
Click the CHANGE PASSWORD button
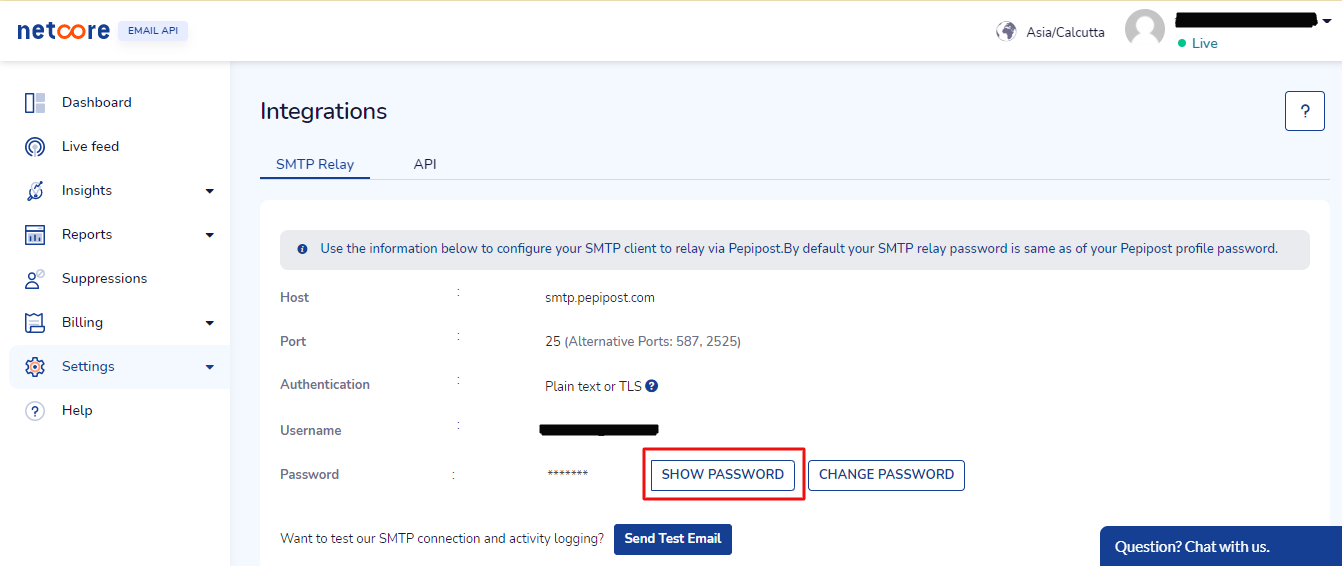(886, 475)
